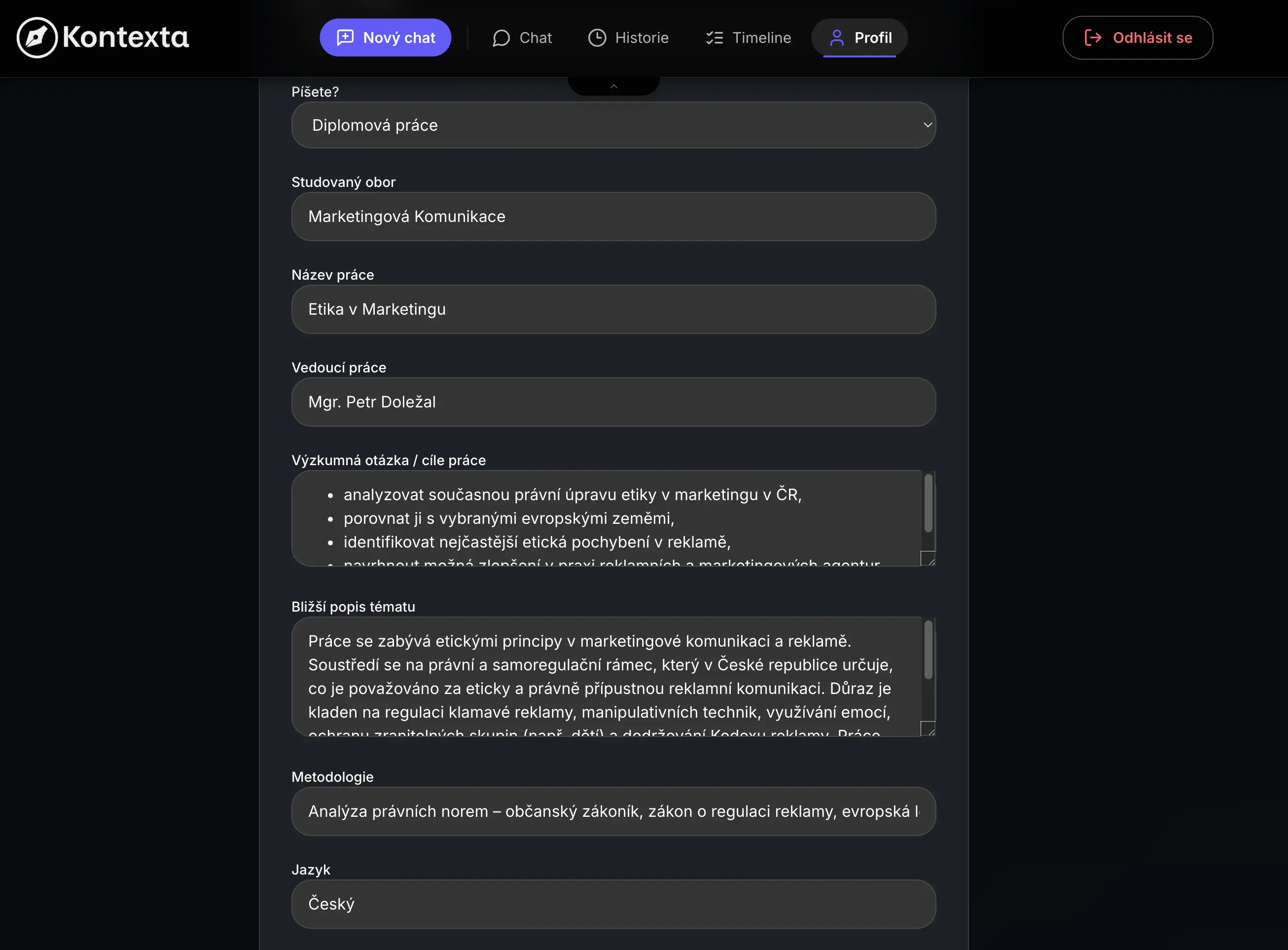Collapse header using small chevron-up handle
This screenshot has height=950, width=1288.
613,86
